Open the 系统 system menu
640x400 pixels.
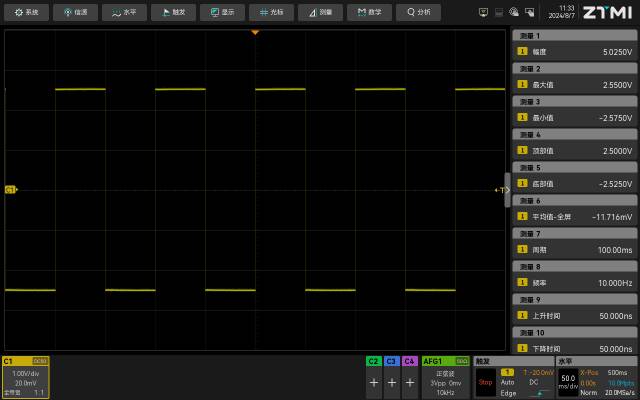[27, 12]
